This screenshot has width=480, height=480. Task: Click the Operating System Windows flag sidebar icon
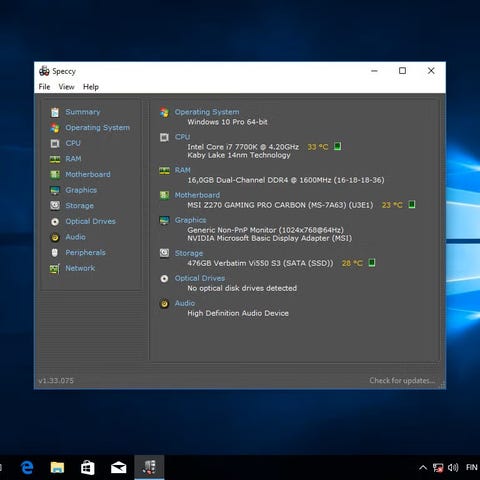click(55, 128)
